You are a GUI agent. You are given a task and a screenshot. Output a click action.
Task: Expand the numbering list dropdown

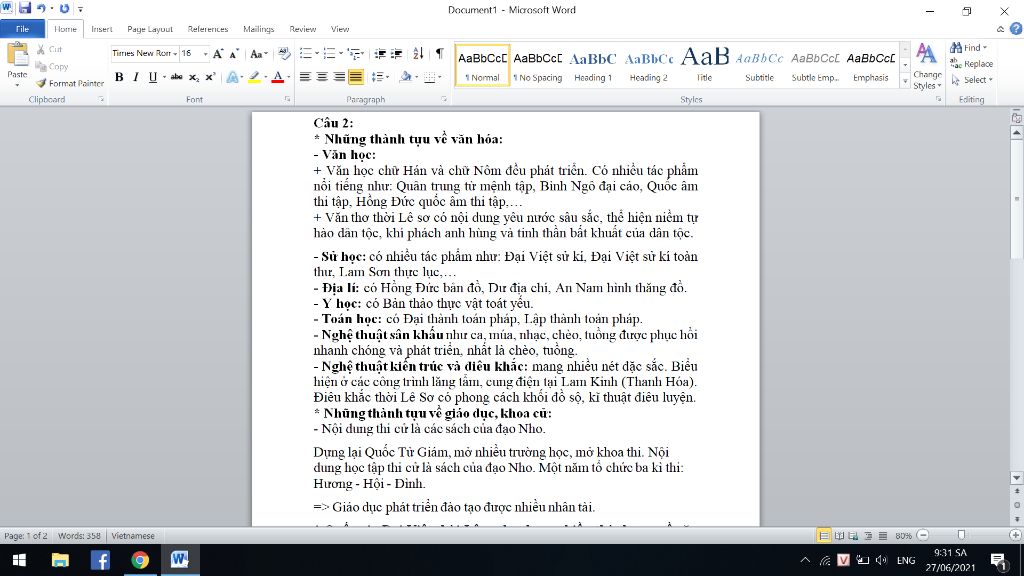pos(340,54)
